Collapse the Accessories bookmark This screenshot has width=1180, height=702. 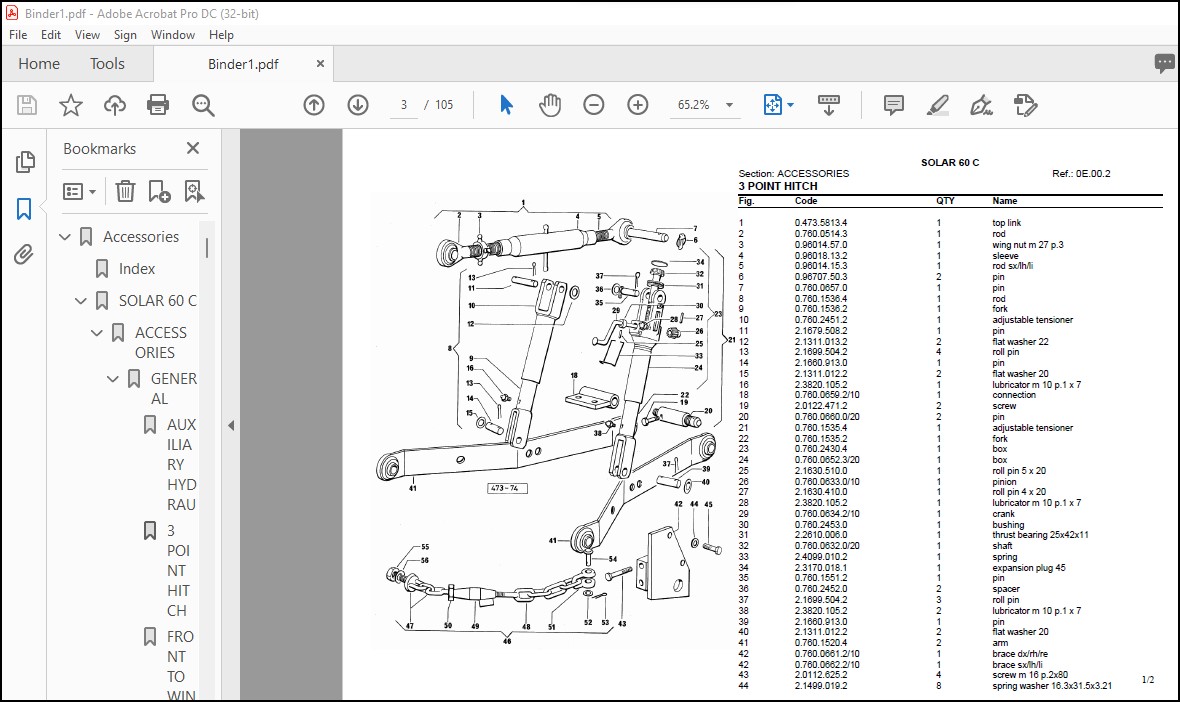65,237
